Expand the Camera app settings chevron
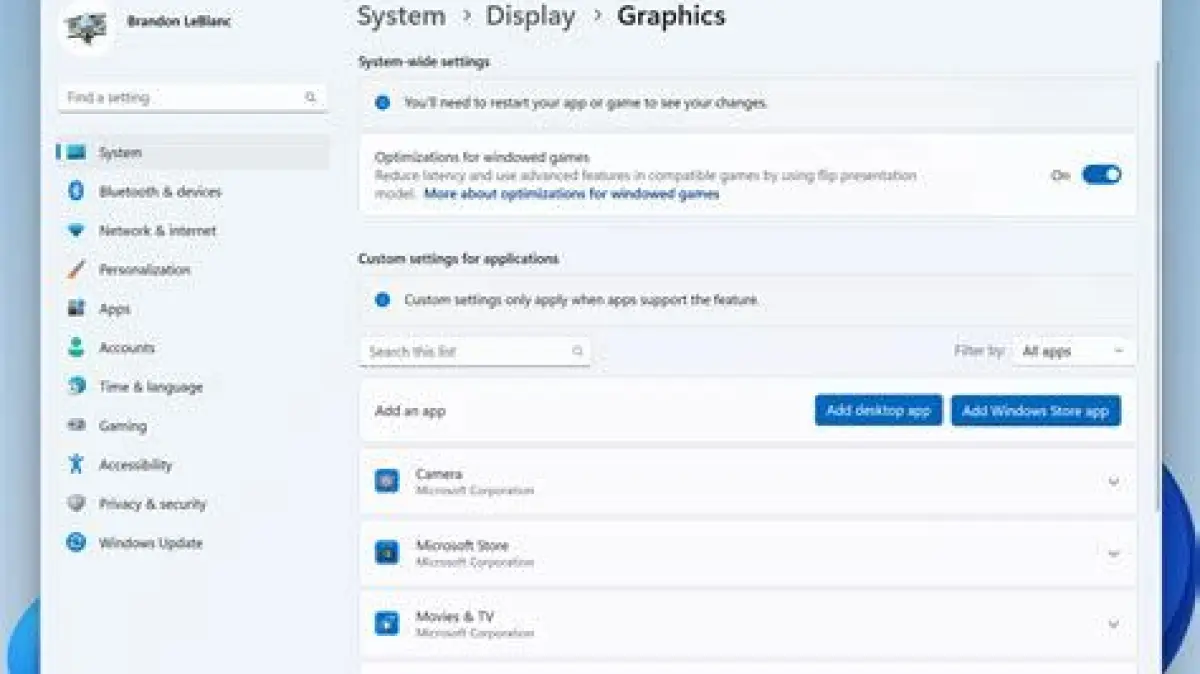Viewport: 1200px width, 674px height. pyautogui.click(x=1113, y=482)
